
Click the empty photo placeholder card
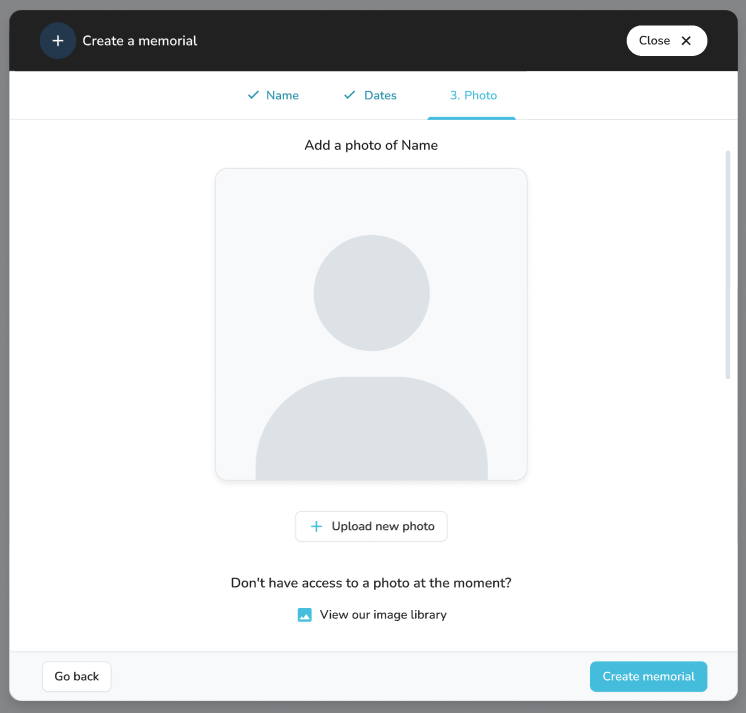coord(371,324)
